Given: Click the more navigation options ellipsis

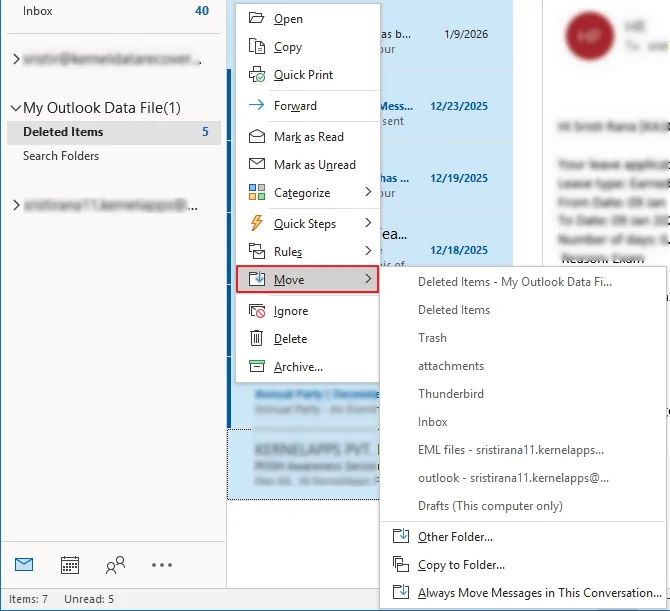Looking at the screenshot, I should click(162, 565).
